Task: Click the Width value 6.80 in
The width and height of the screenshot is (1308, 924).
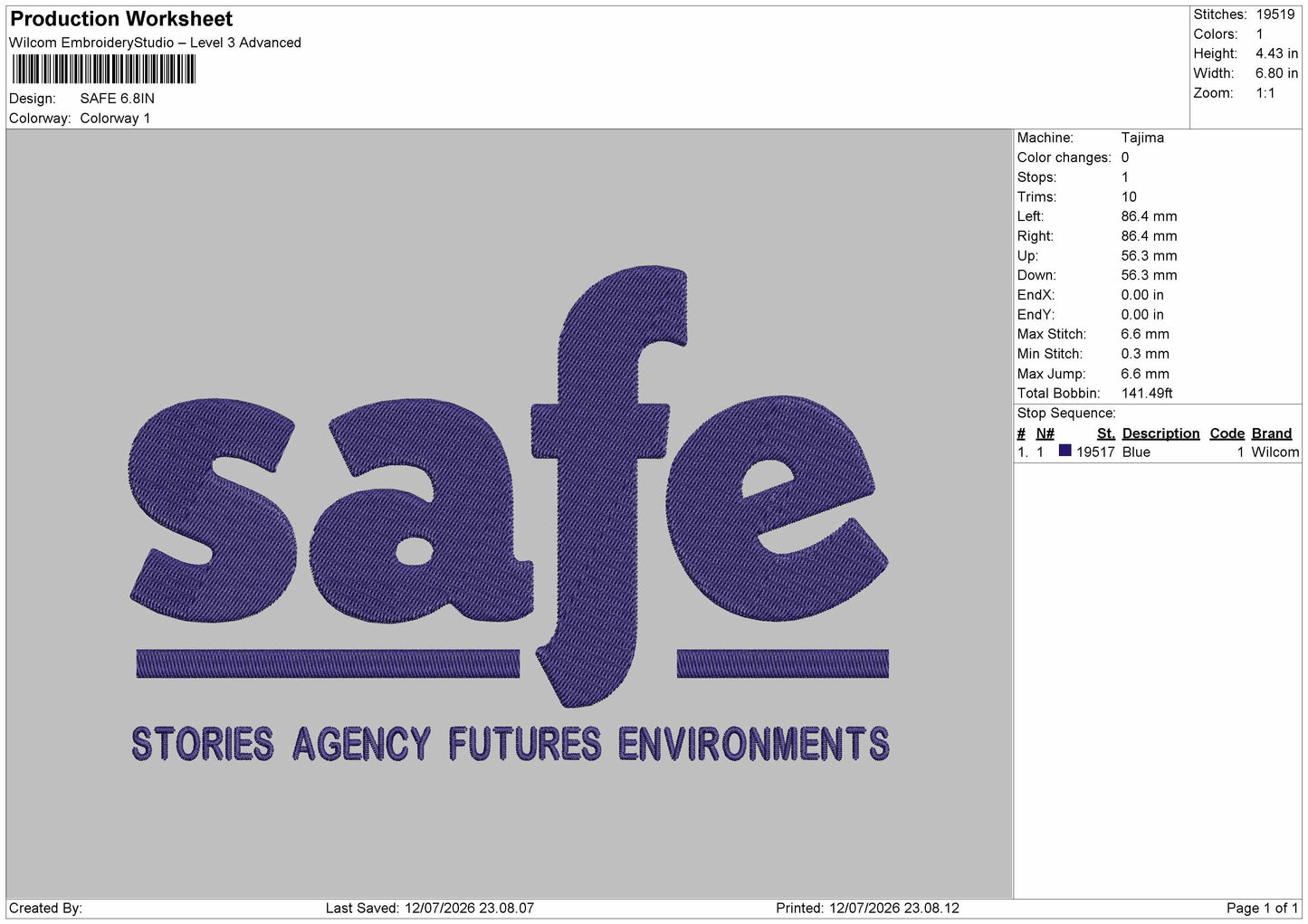Action: 1276,73
